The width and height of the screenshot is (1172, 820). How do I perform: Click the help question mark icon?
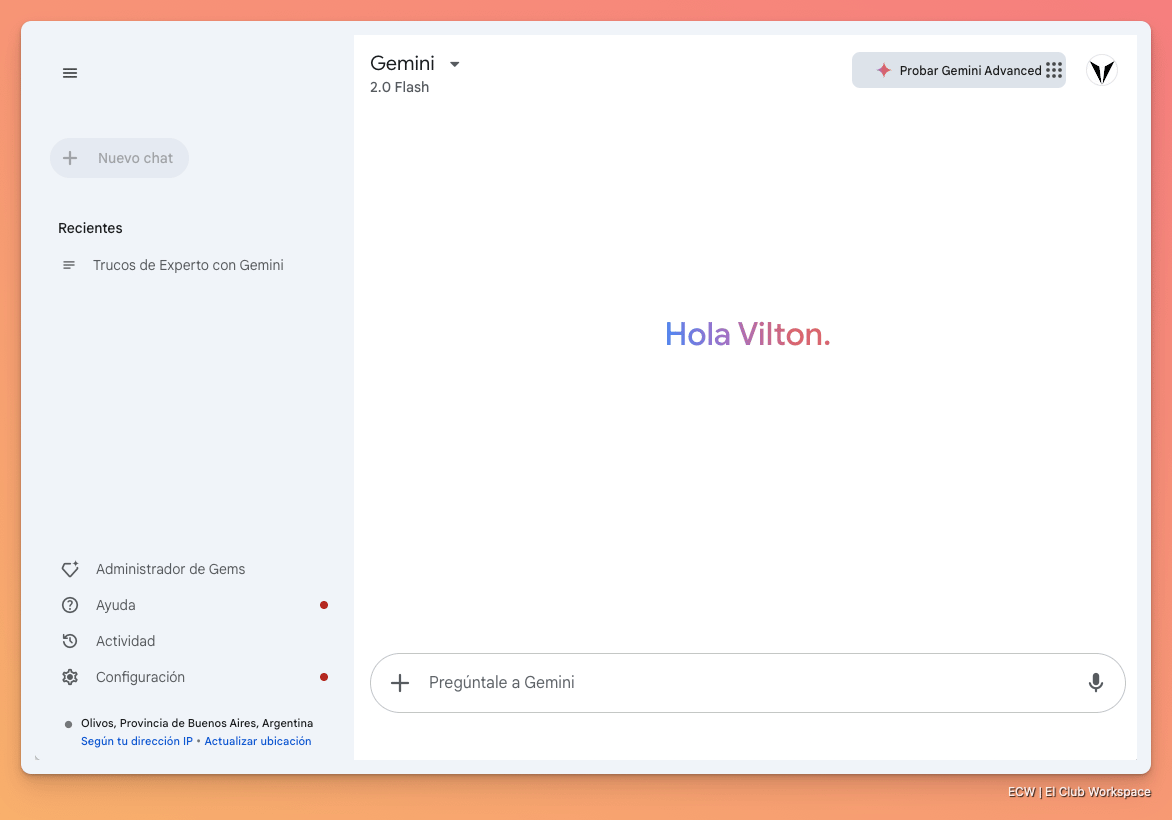pos(70,605)
